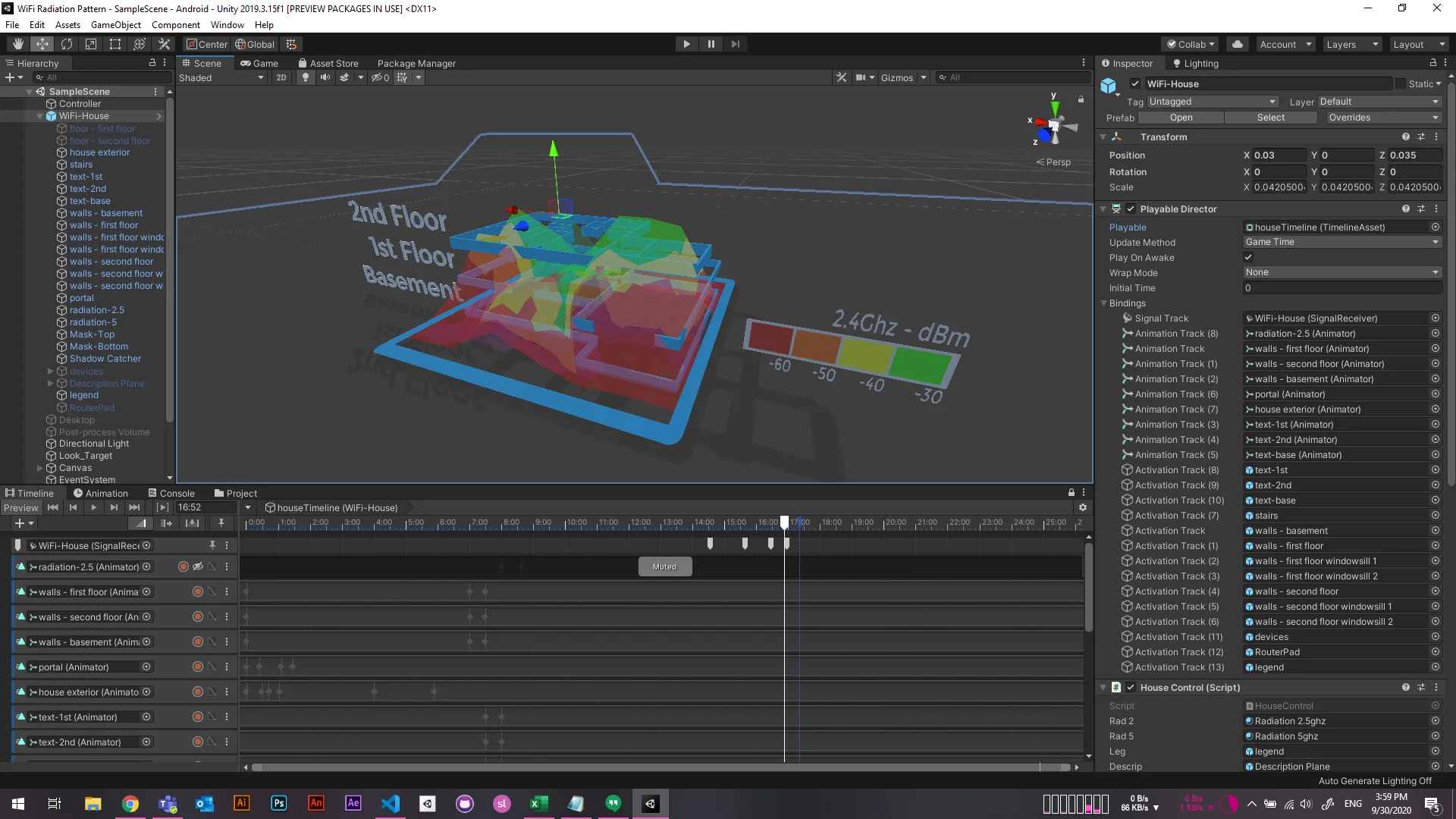Click the Replace edit mode icon in Timeline
Screen dimensions: 1456x819
point(193,523)
